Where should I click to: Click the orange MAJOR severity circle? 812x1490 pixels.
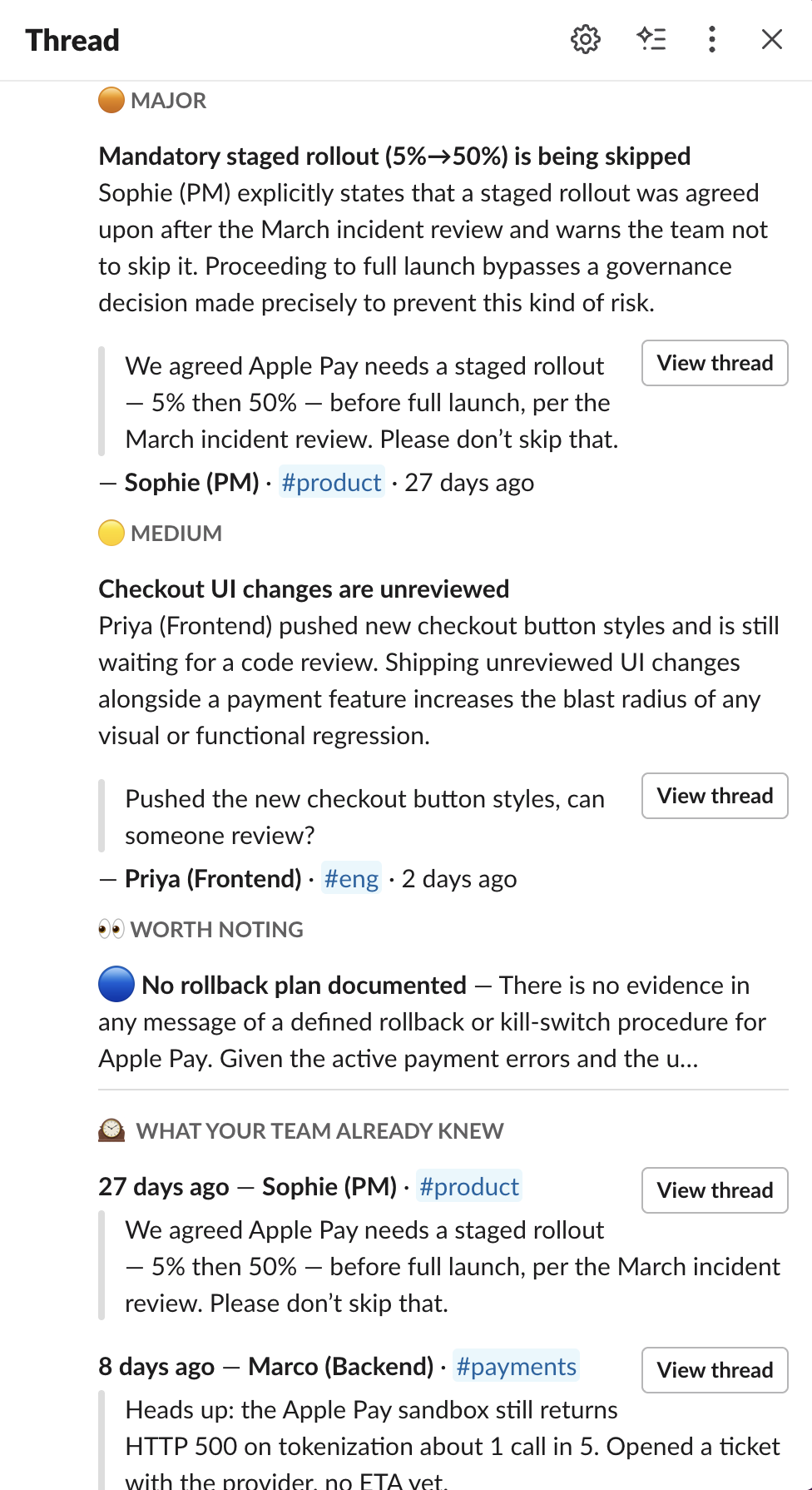(x=111, y=101)
